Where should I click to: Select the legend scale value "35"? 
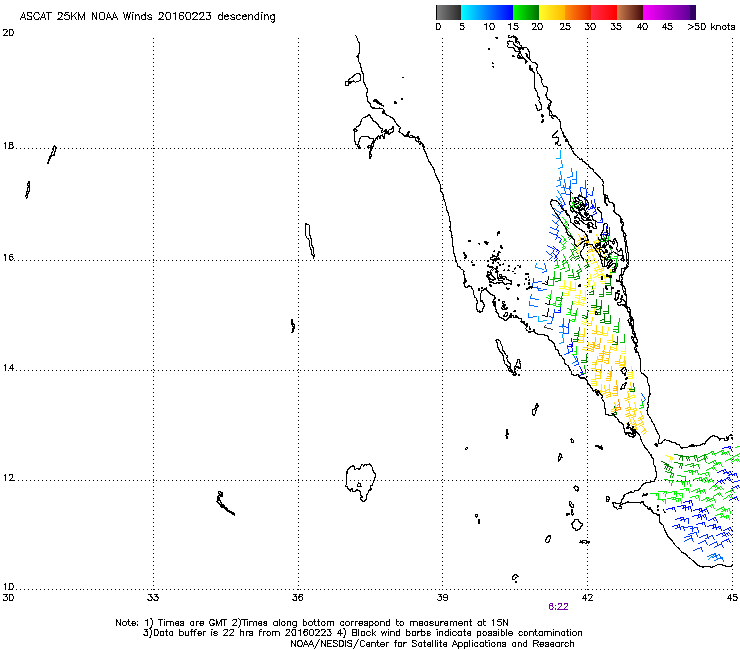616,27
